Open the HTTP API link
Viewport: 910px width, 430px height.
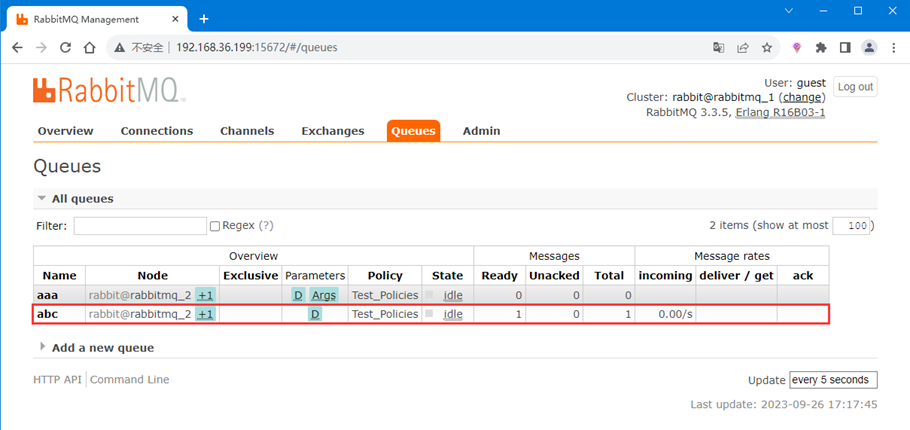pos(57,380)
